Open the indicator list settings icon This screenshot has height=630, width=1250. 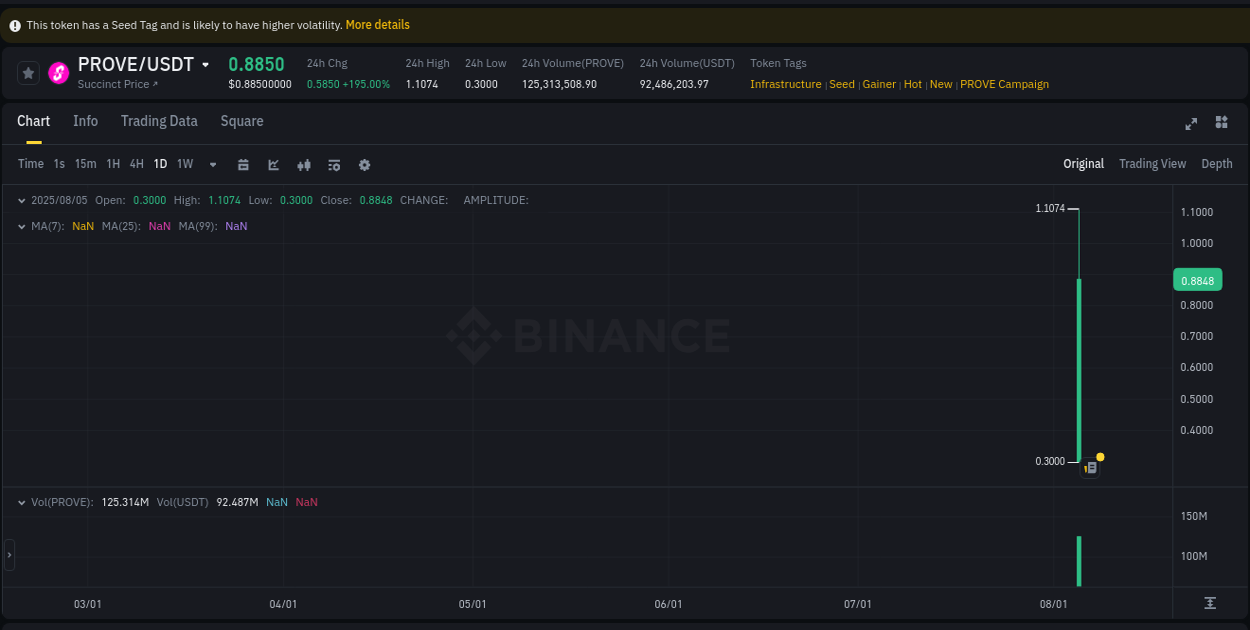point(334,163)
